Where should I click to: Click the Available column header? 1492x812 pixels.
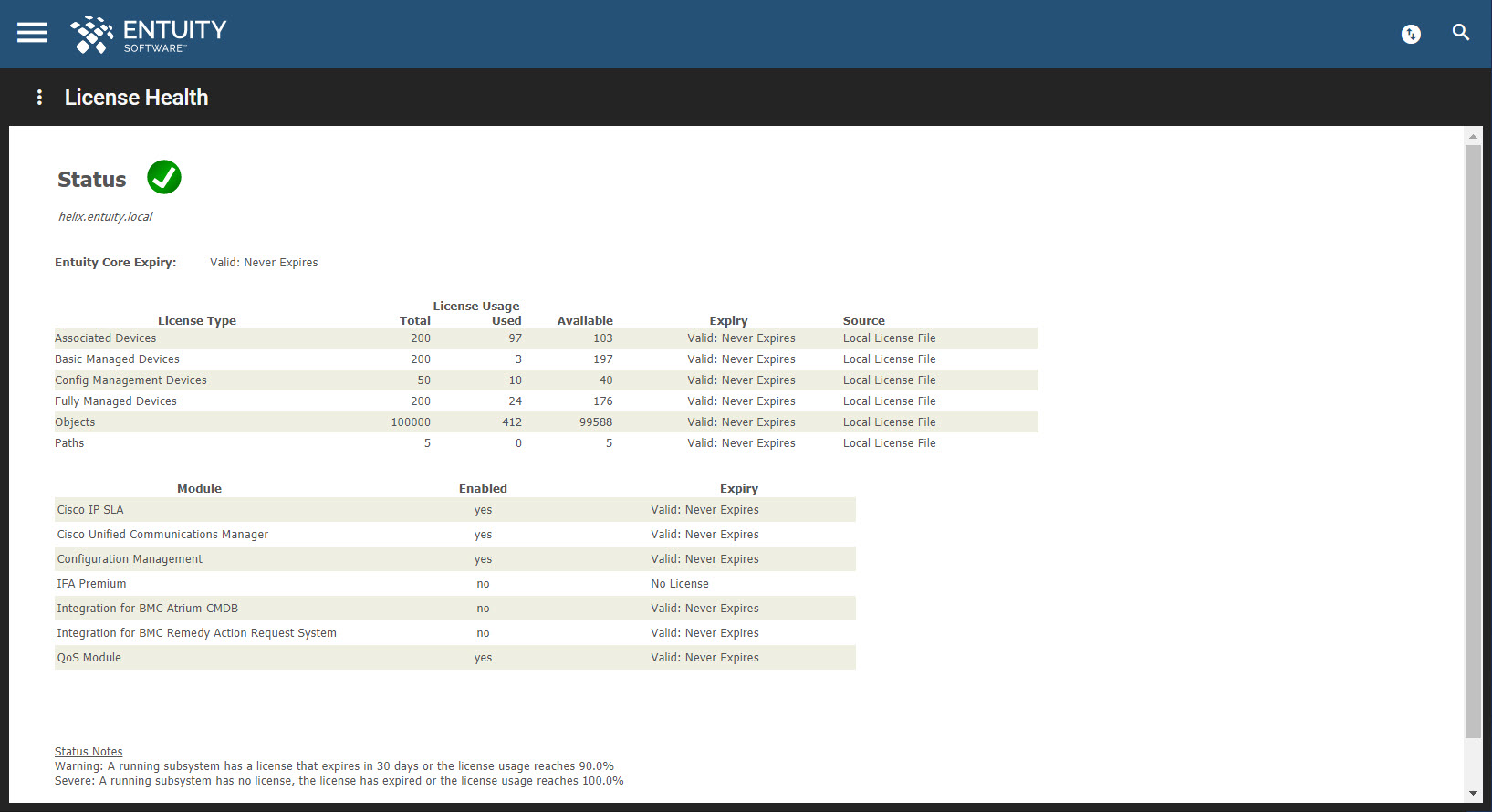click(x=585, y=321)
